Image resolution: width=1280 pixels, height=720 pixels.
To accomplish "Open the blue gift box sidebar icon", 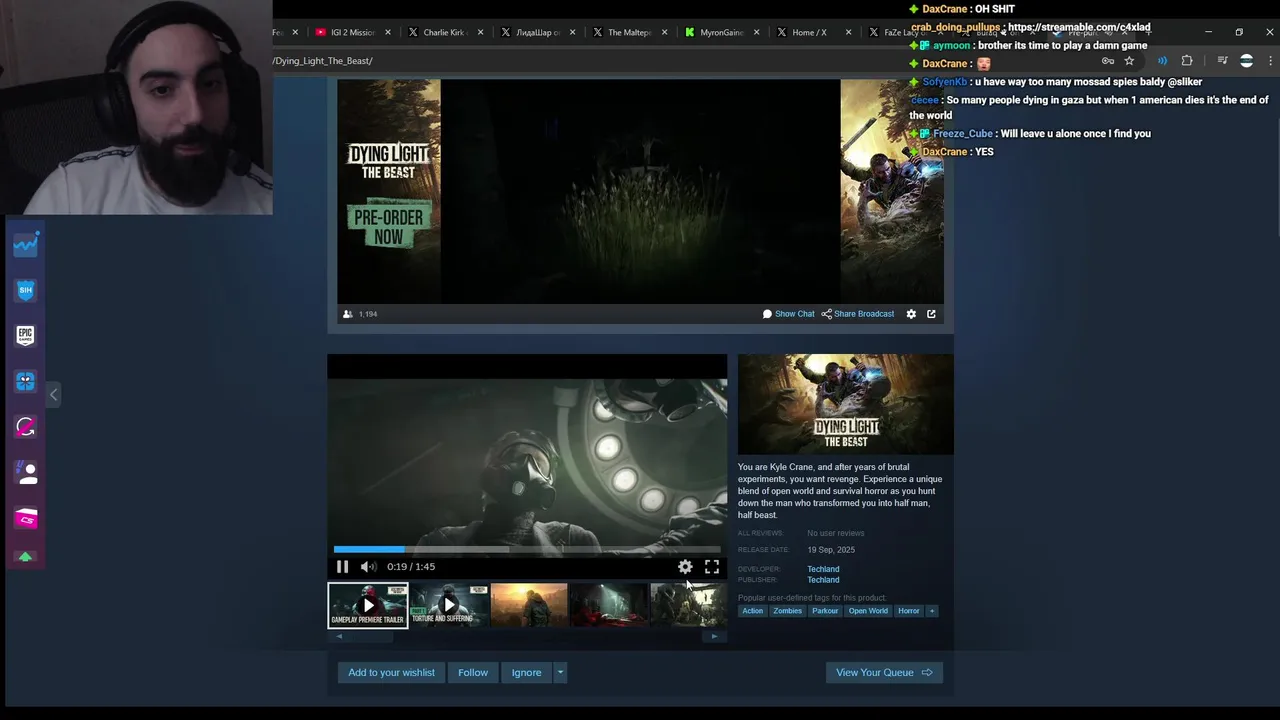I will click(25, 381).
